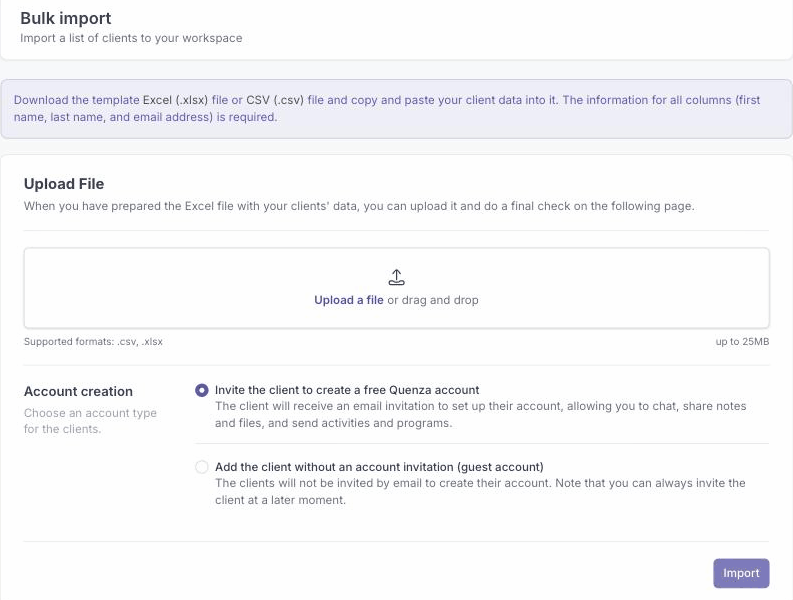Click the 'Bulk import' heading
The height and width of the screenshot is (600, 793).
point(66,18)
